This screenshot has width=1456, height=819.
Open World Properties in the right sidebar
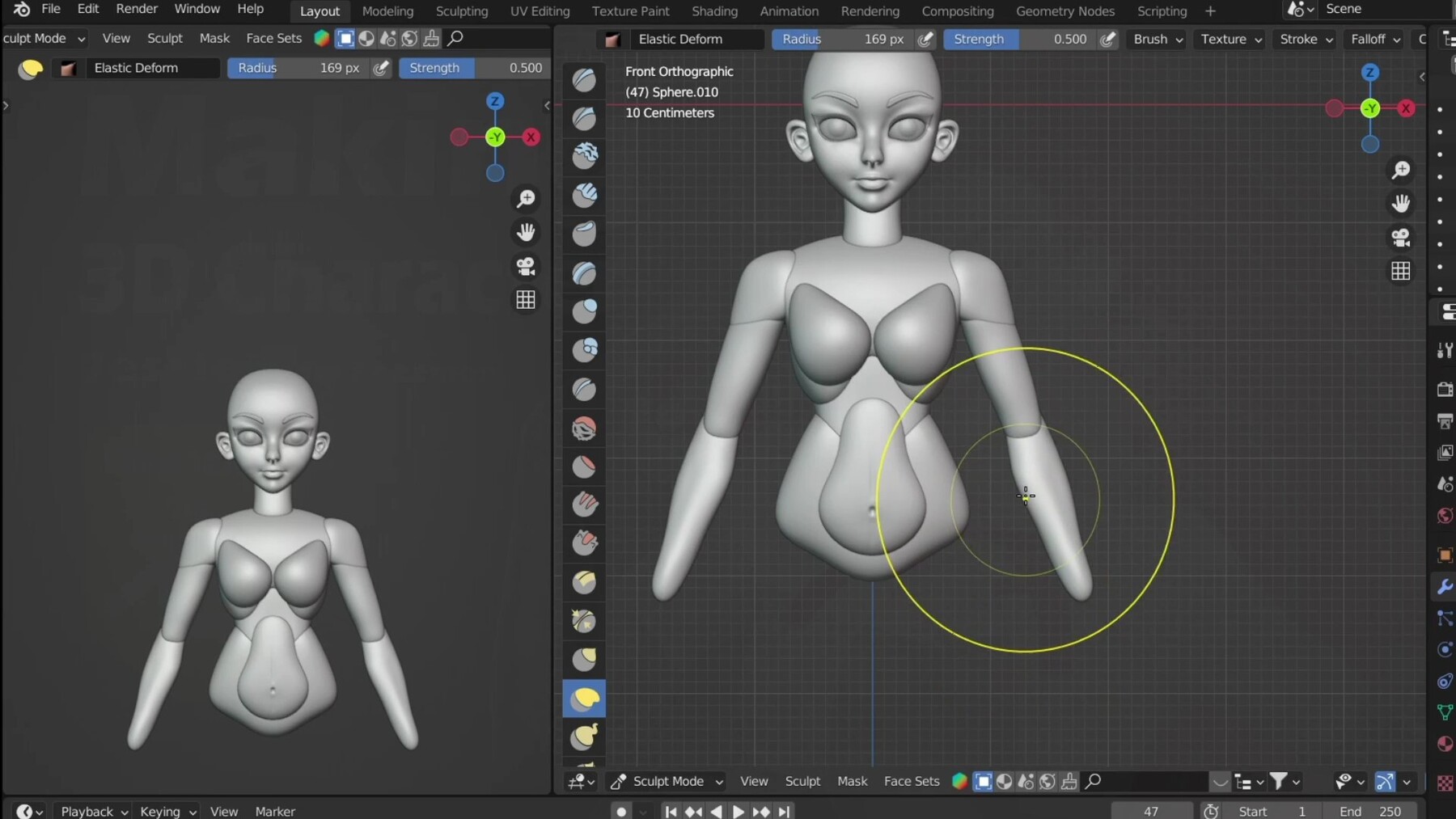(x=1445, y=515)
